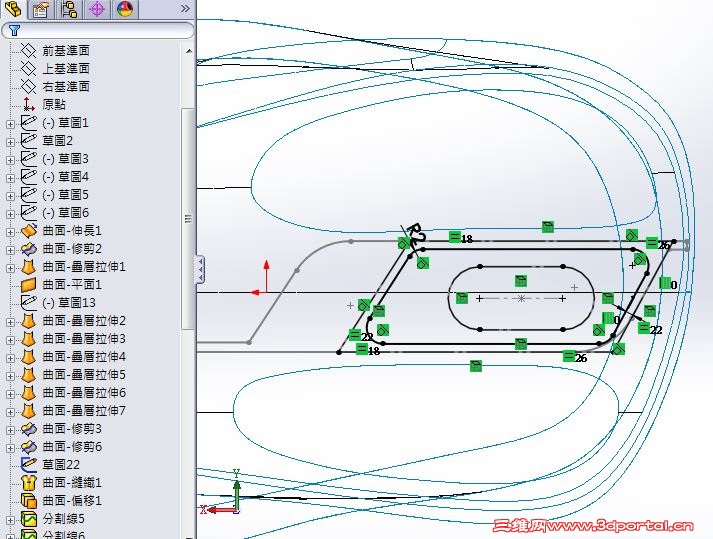
Task: Expand the (-) 草圖1 node
Action: tap(10, 124)
